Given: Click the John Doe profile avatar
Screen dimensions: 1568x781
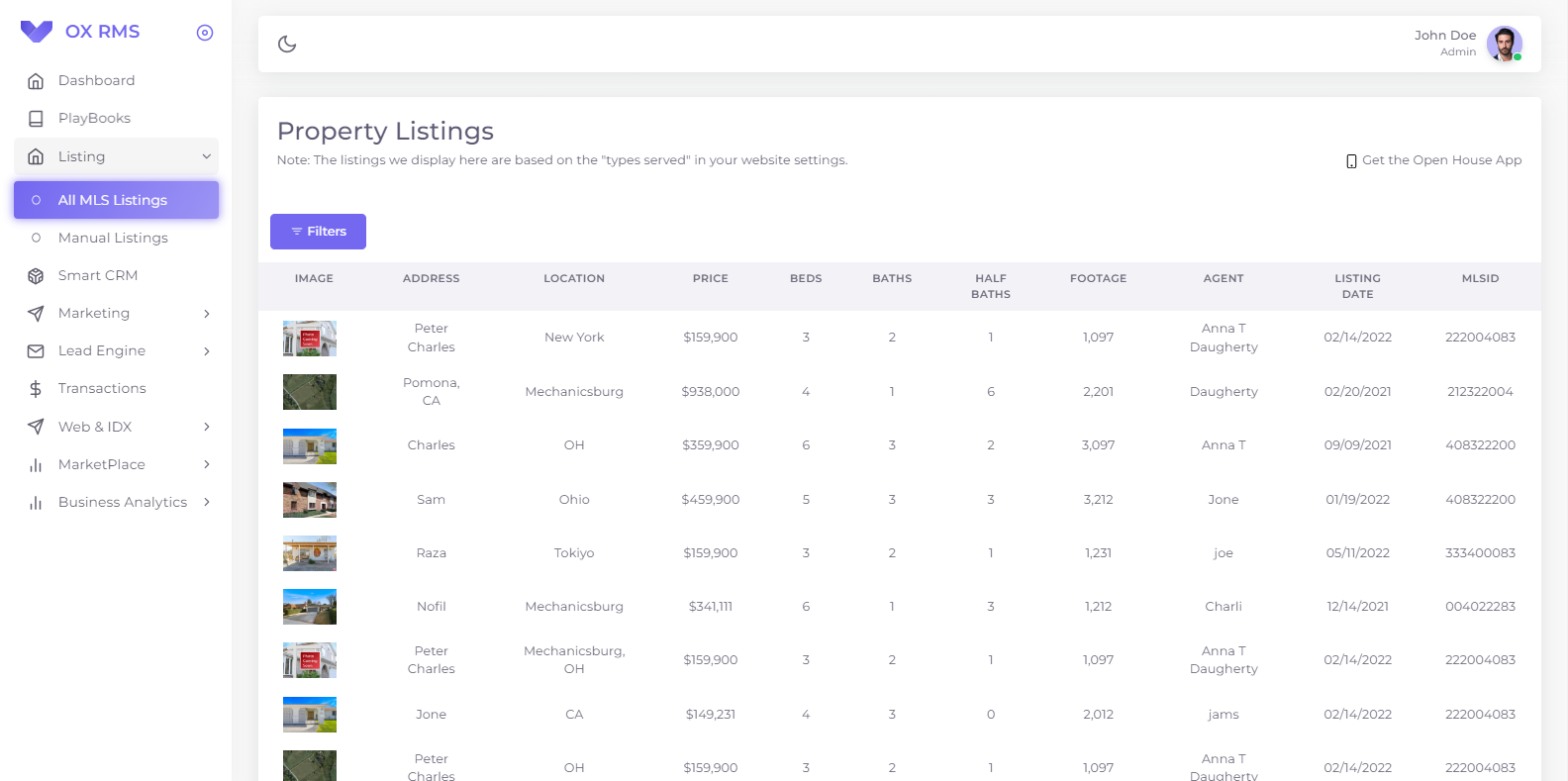Looking at the screenshot, I should [x=1505, y=44].
